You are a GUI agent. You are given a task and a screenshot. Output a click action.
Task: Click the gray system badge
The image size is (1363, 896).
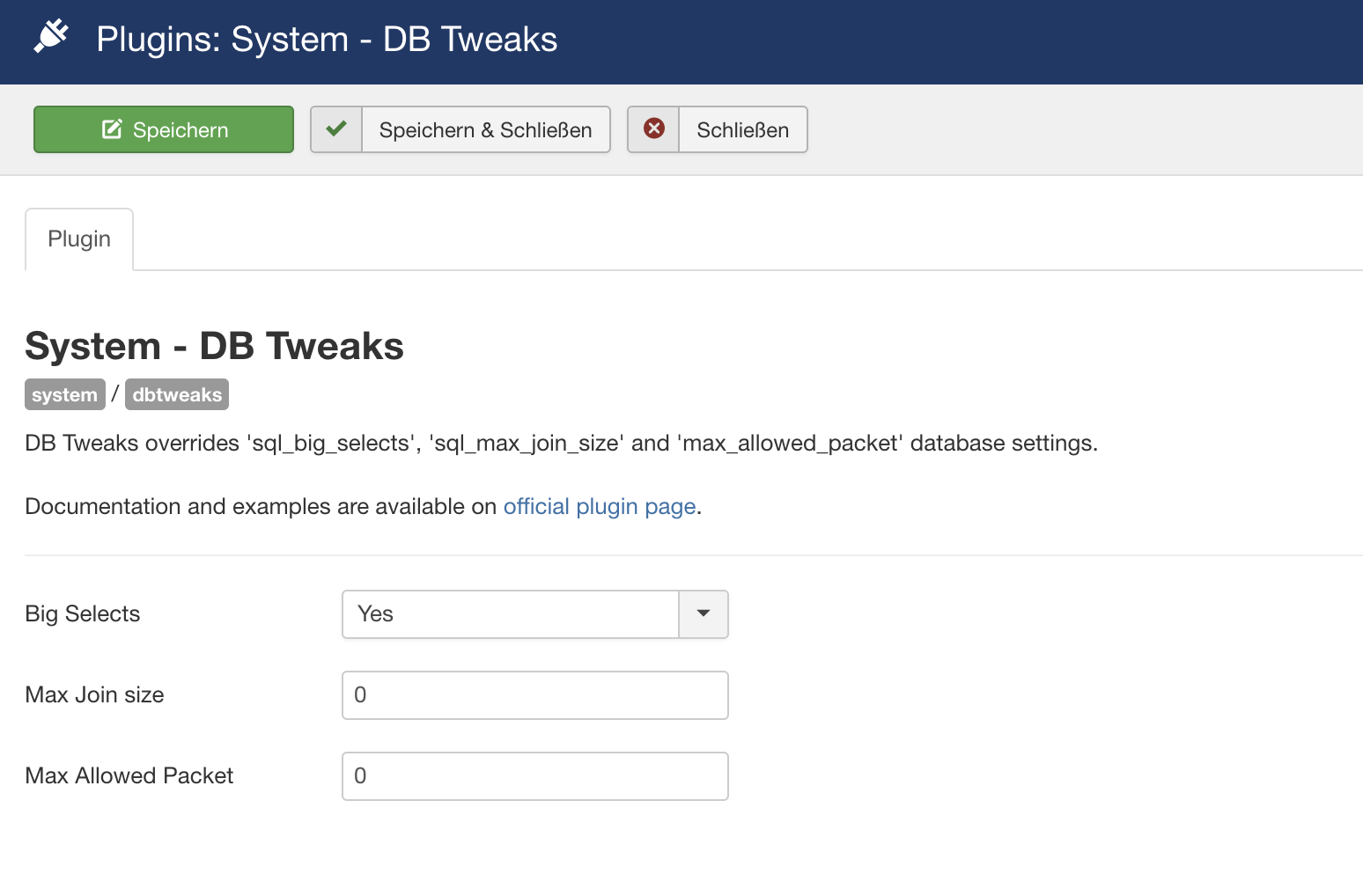(x=64, y=394)
